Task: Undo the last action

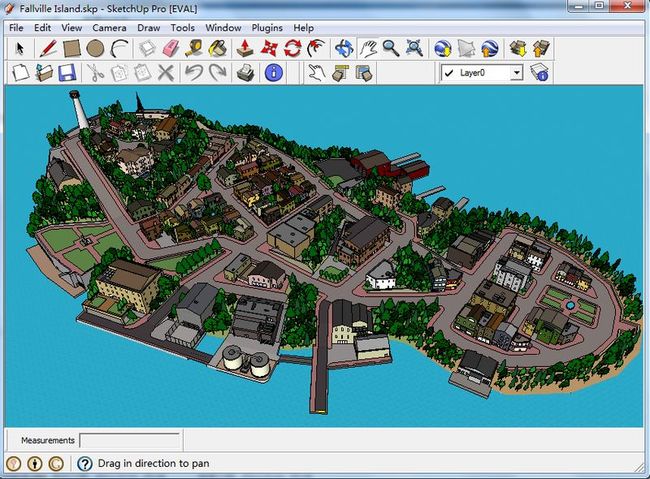Action: [194, 73]
